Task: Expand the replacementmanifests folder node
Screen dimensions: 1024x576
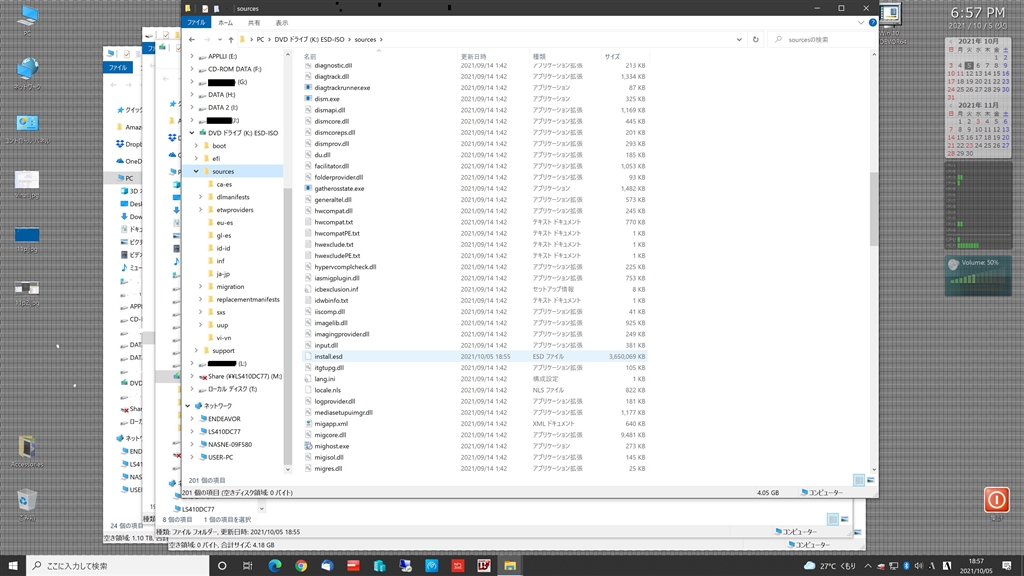Action: coord(200,299)
